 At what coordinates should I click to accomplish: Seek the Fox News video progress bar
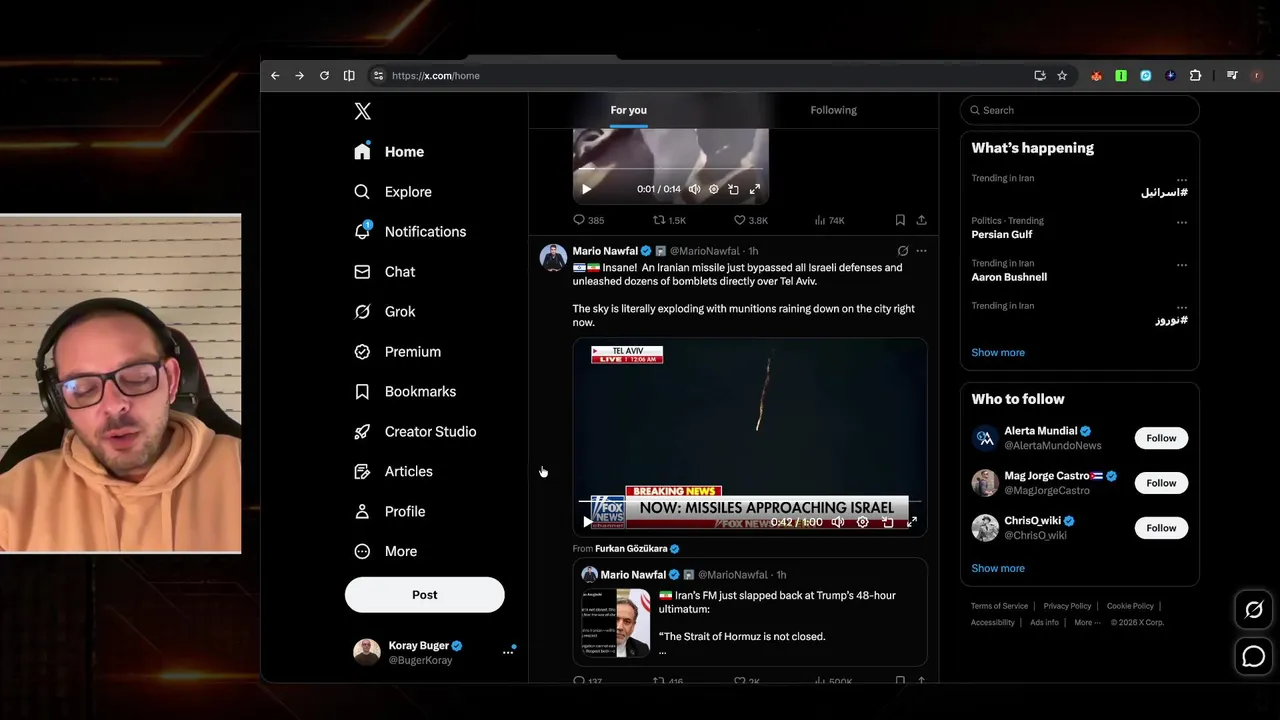point(750,501)
